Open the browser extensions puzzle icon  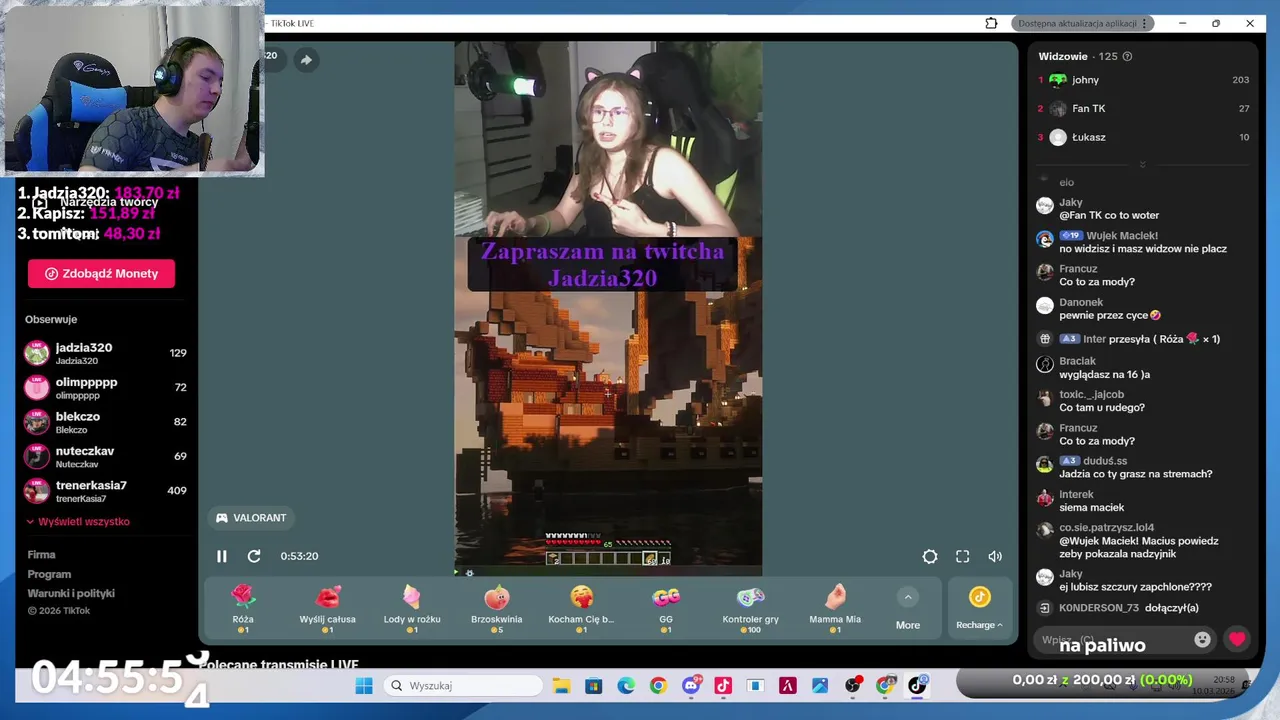click(x=991, y=23)
